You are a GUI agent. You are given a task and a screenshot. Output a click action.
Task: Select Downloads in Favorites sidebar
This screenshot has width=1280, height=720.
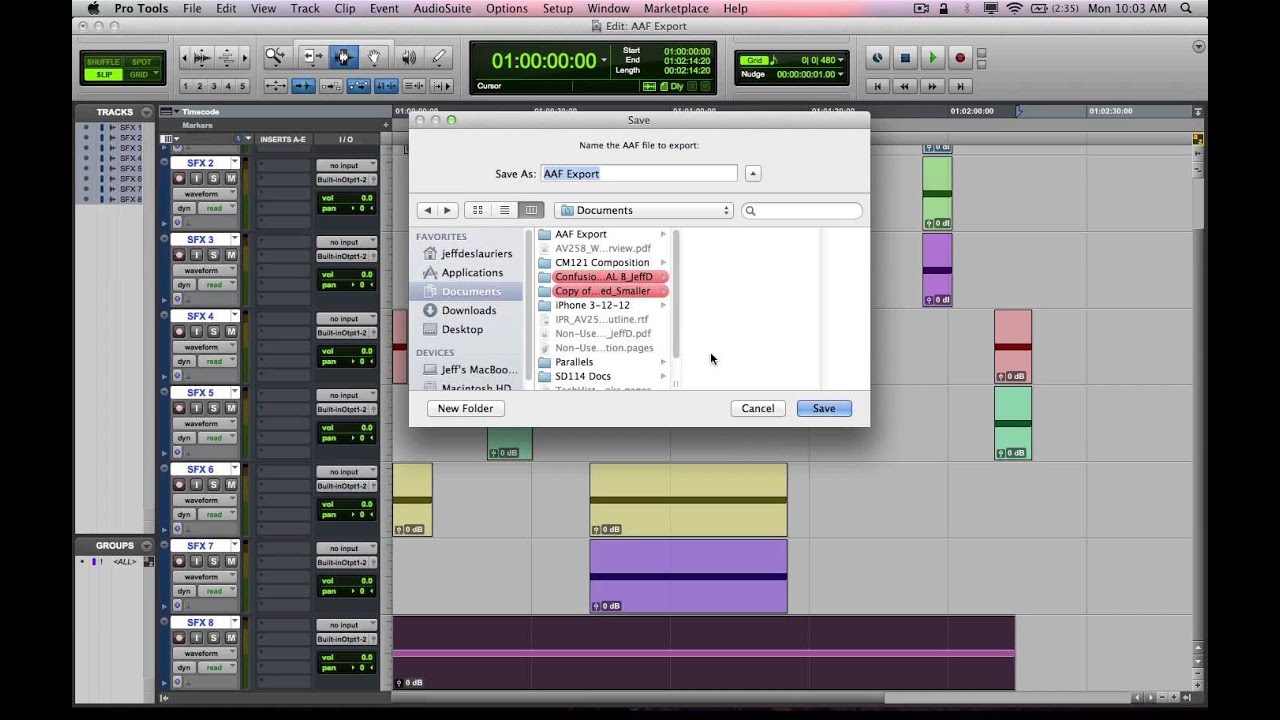[468, 310]
